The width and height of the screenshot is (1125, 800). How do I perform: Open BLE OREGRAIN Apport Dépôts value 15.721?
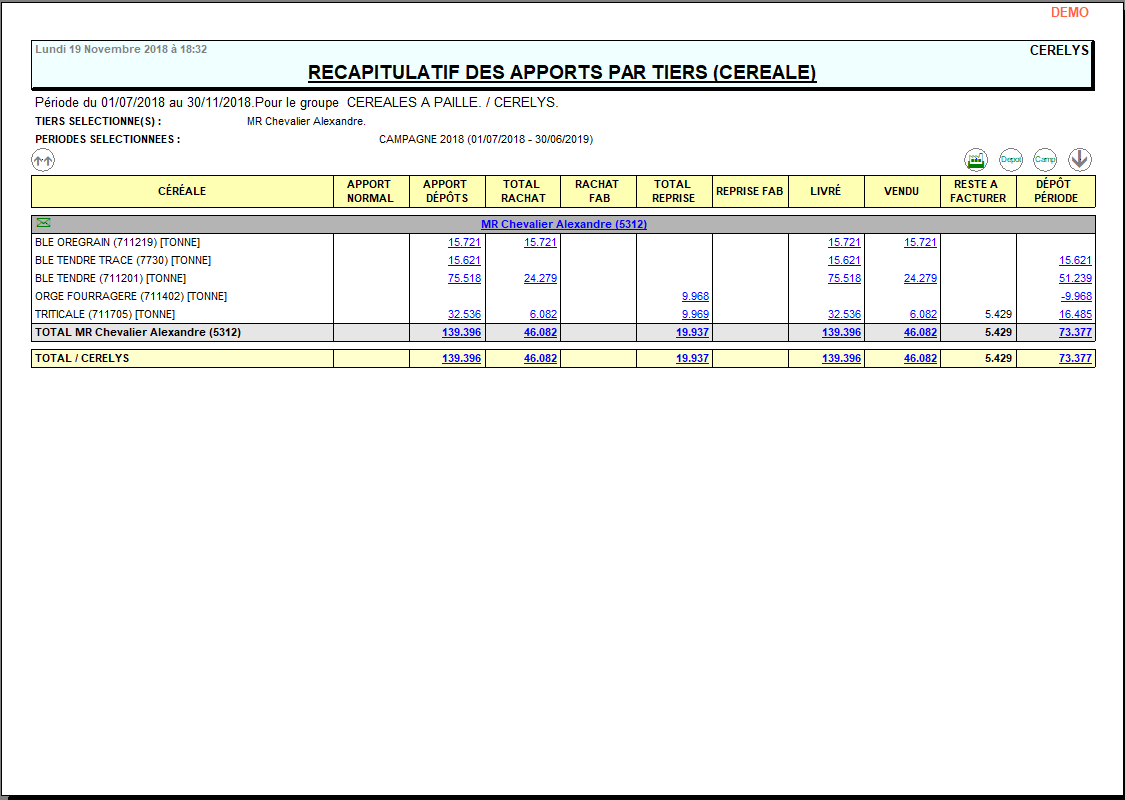pyautogui.click(x=464, y=243)
